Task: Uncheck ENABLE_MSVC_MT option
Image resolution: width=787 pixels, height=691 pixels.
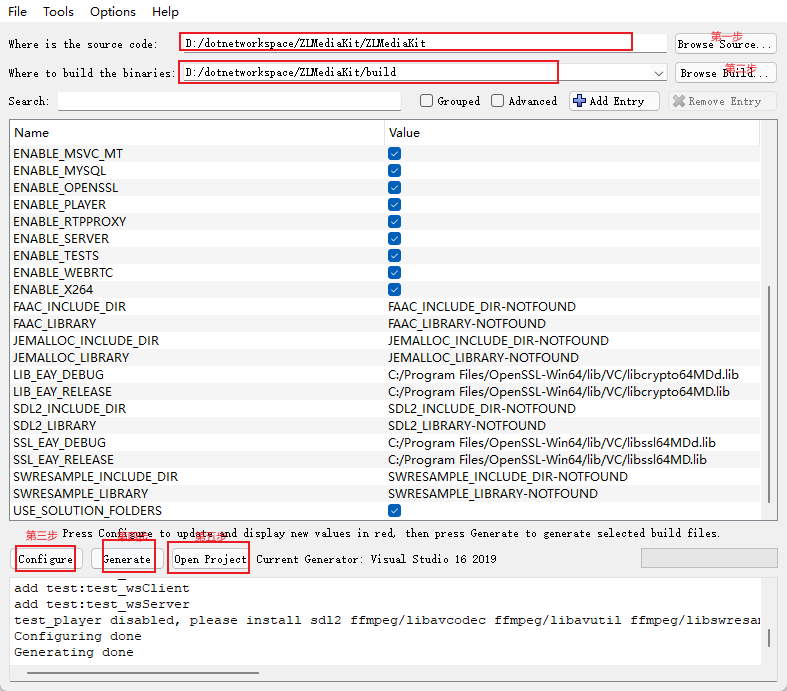Action: (x=395, y=154)
